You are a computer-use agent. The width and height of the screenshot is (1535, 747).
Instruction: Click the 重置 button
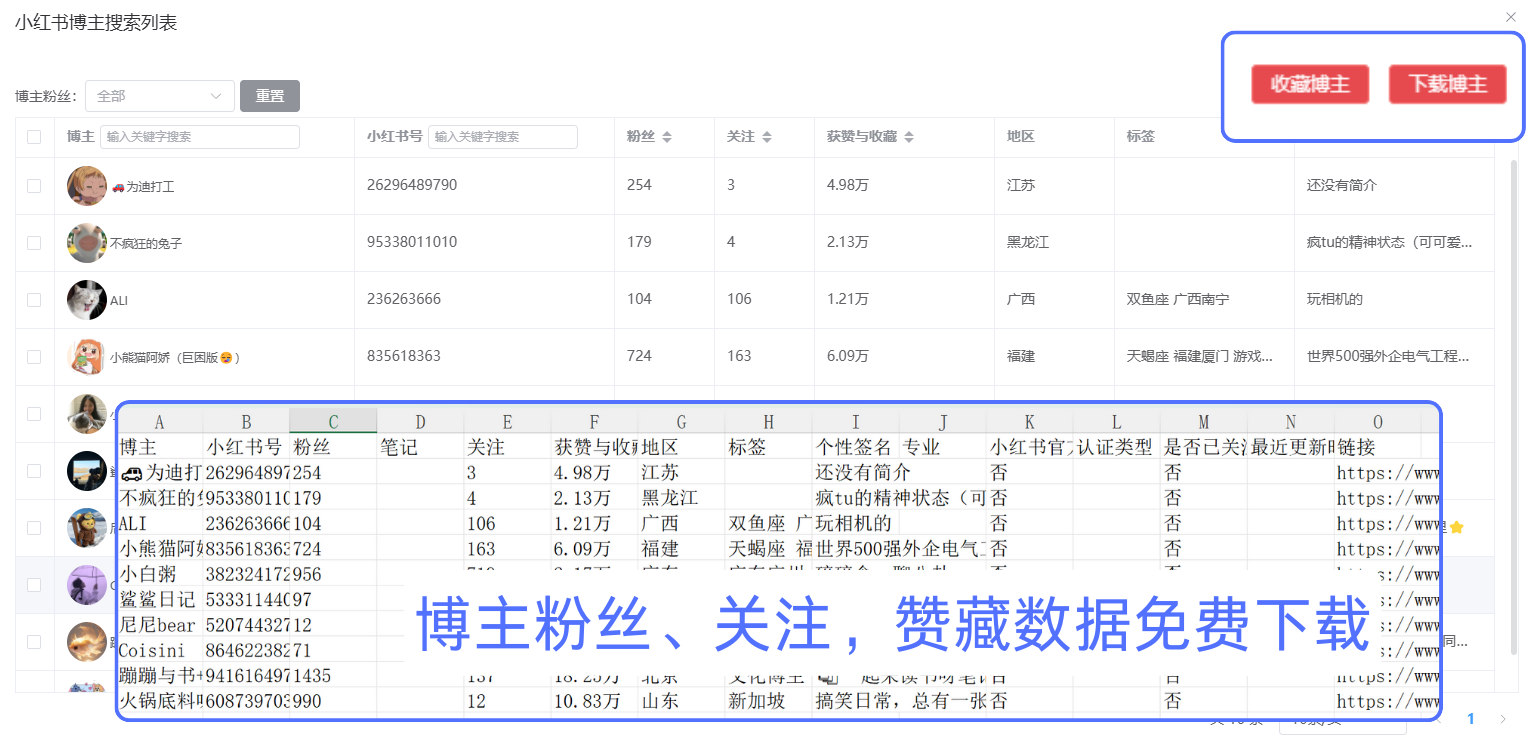[x=270, y=96]
